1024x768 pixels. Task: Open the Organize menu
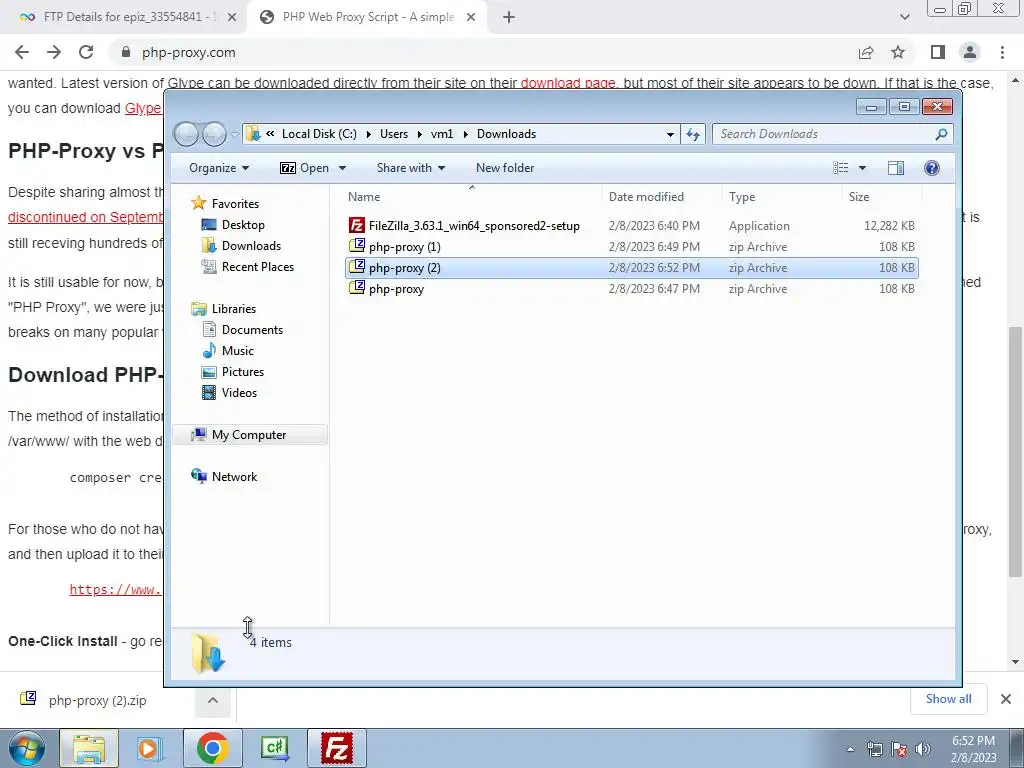[x=219, y=168]
